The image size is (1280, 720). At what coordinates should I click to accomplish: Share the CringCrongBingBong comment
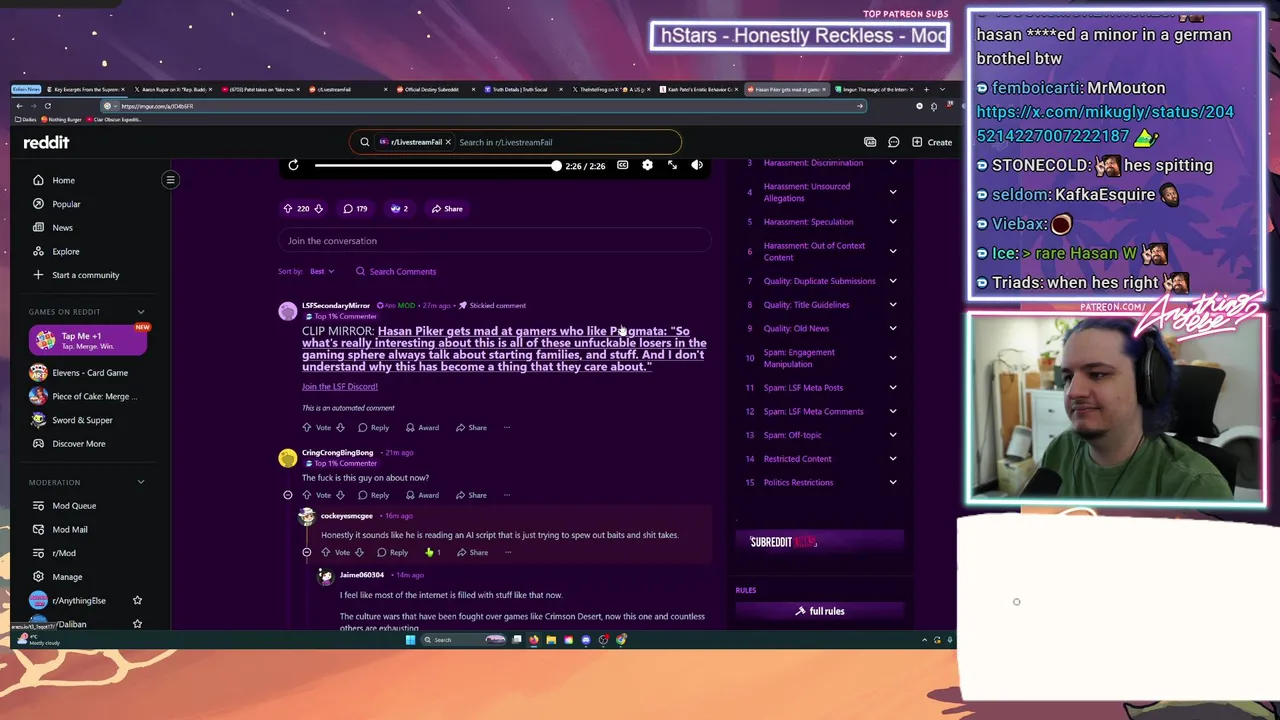click(x=471, y=495)
